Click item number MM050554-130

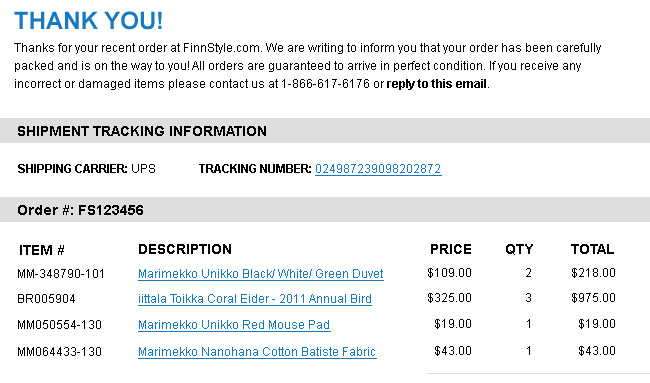pos(59,325)
